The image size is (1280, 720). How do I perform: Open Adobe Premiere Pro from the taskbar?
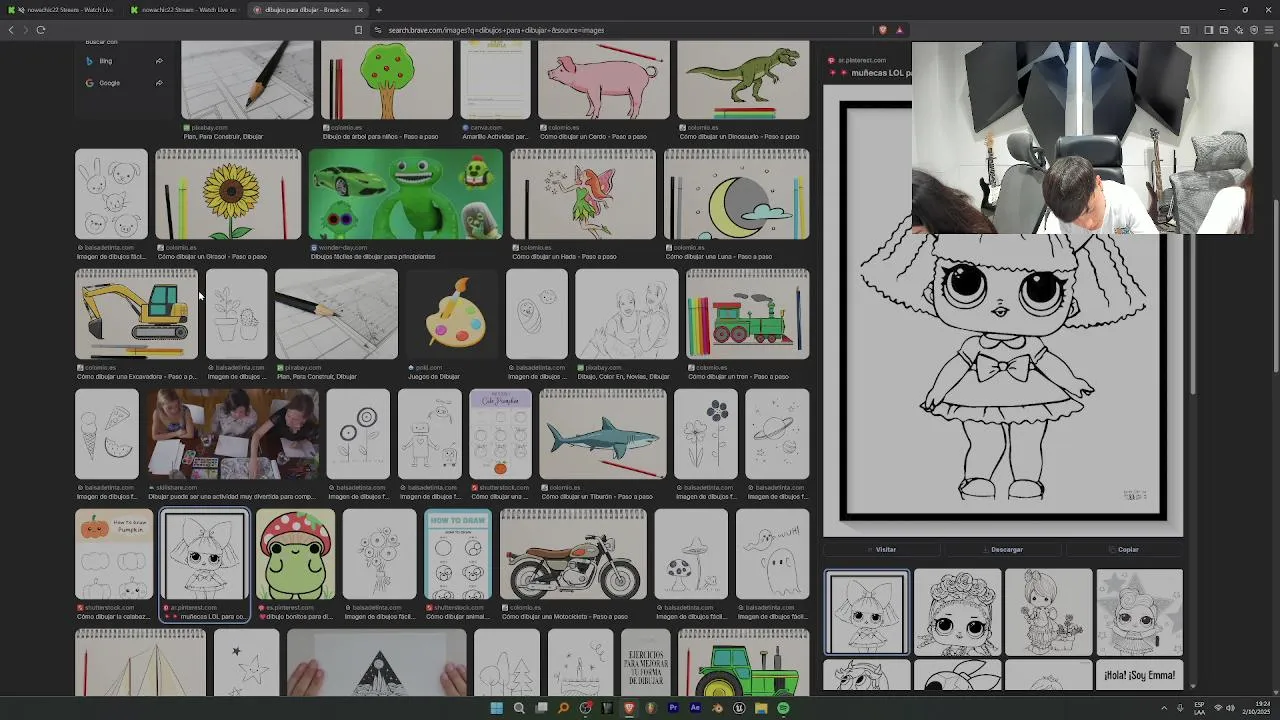(x=673, y=708)
